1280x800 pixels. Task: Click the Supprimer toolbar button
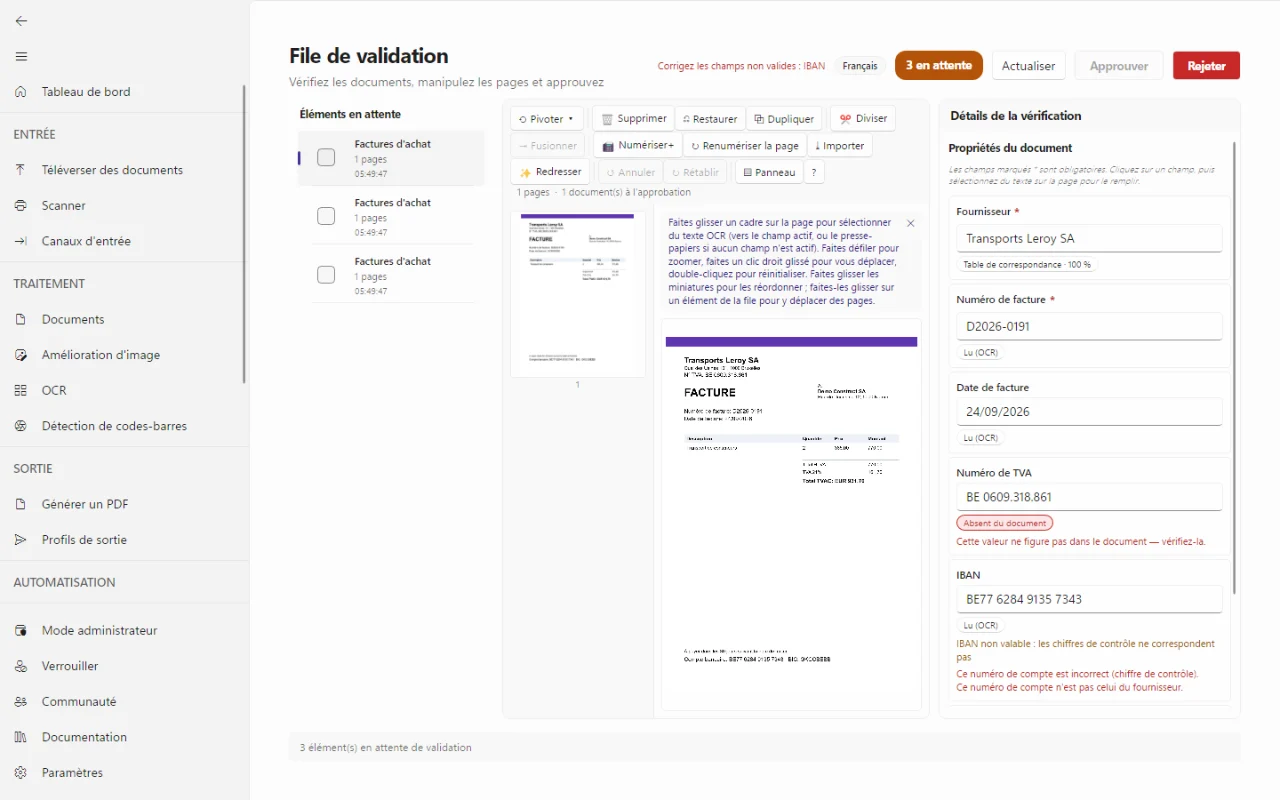tap(633, 119)
